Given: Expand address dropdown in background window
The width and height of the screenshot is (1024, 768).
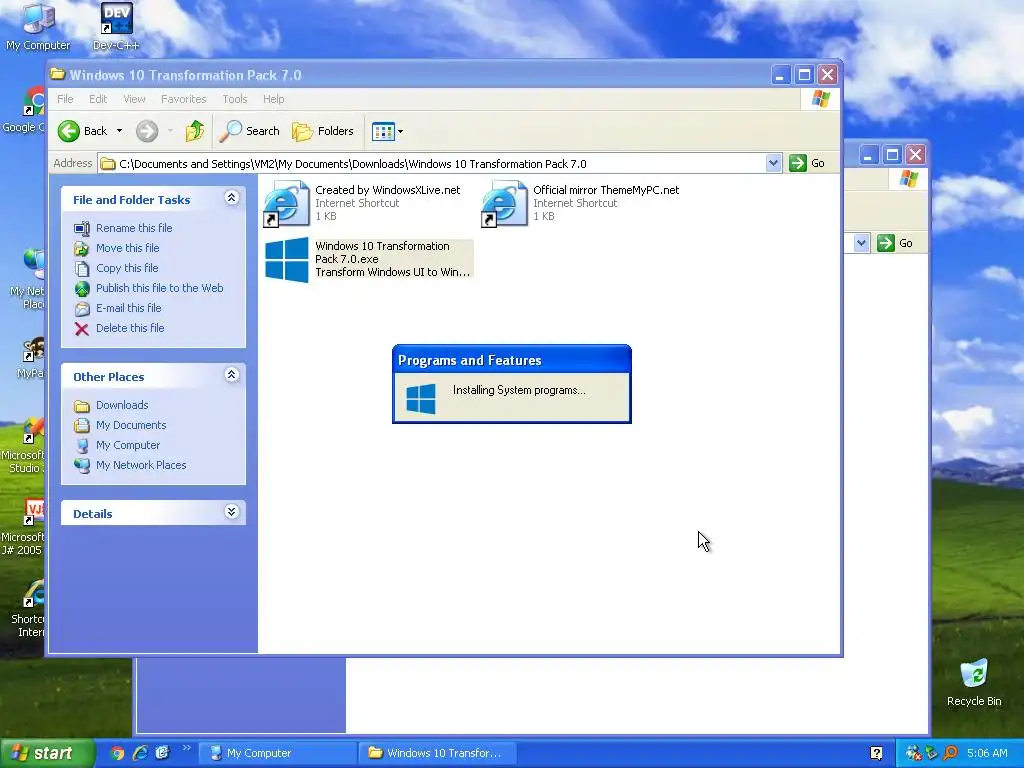Looking at the screenshot, I should (861, 244).
